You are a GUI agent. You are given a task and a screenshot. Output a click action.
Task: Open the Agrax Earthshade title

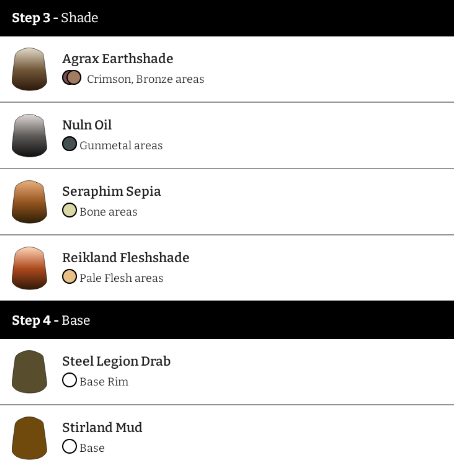tap(118, 59)
